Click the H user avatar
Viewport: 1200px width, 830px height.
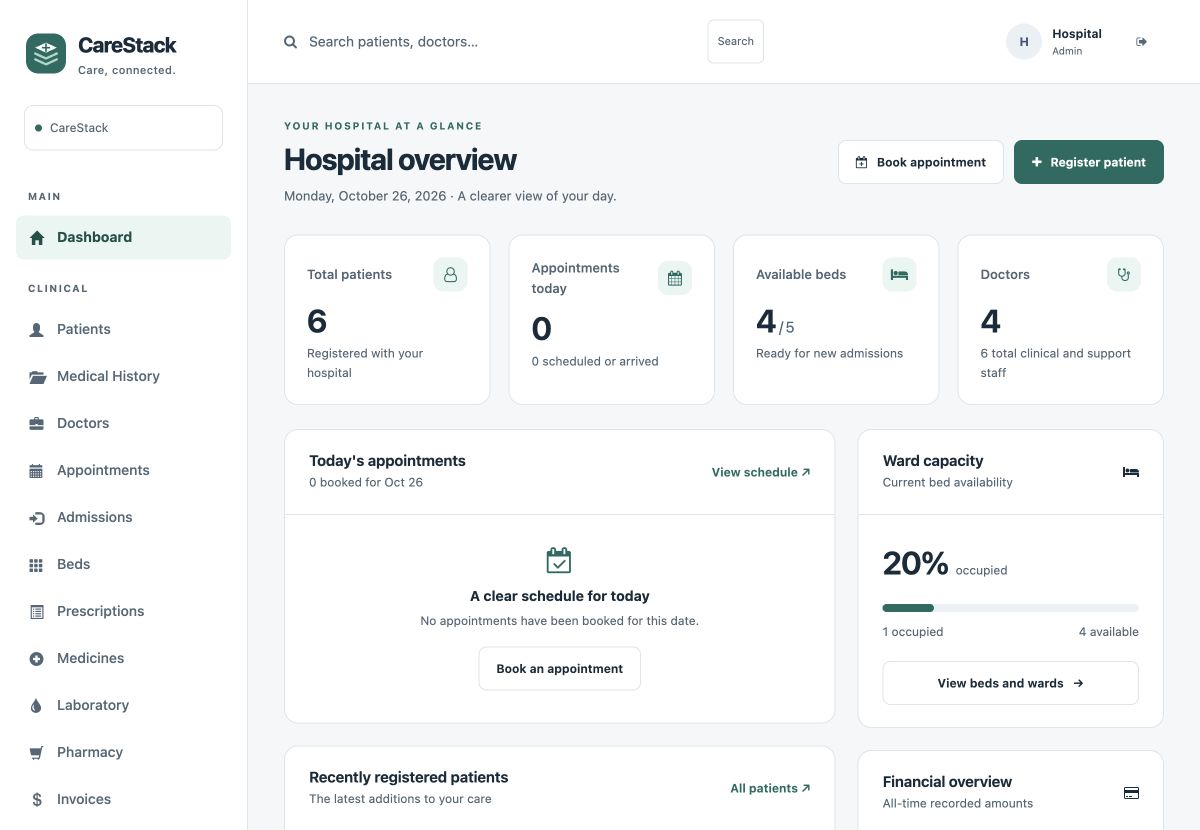click(x=1024, y=42)
